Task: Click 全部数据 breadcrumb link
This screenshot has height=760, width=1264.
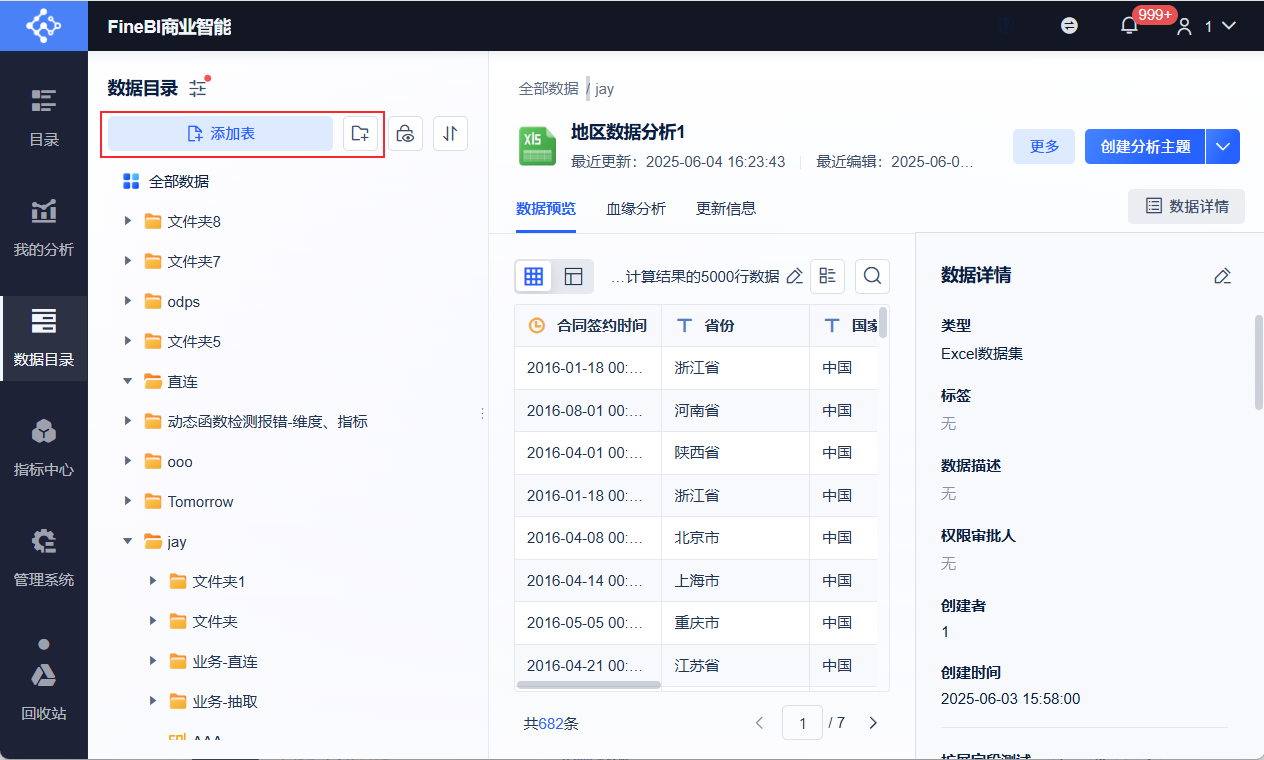Action: [548, 88]
